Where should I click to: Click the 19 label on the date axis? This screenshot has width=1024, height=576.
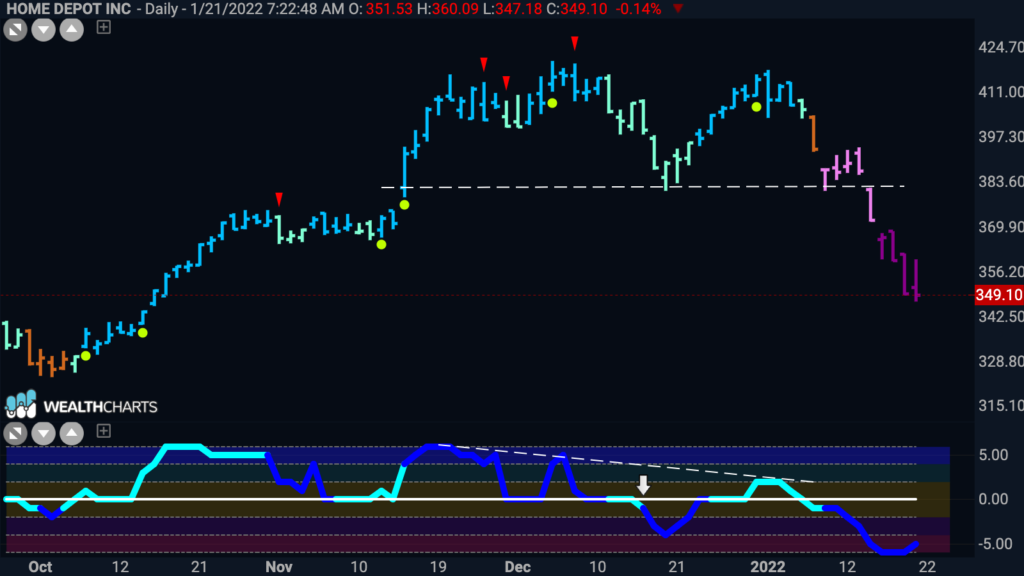point(438,566)
